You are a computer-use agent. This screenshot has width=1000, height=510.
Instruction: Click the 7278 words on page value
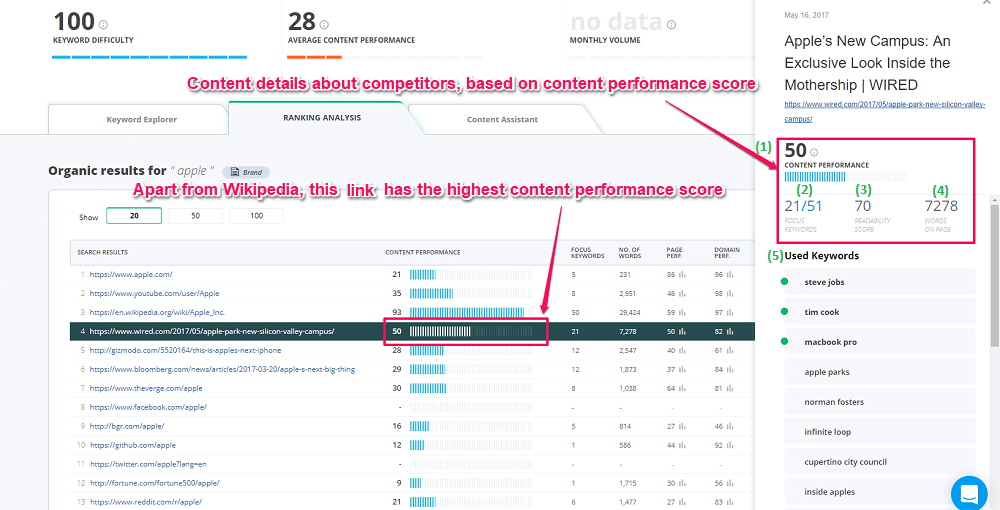click(941, 206)
